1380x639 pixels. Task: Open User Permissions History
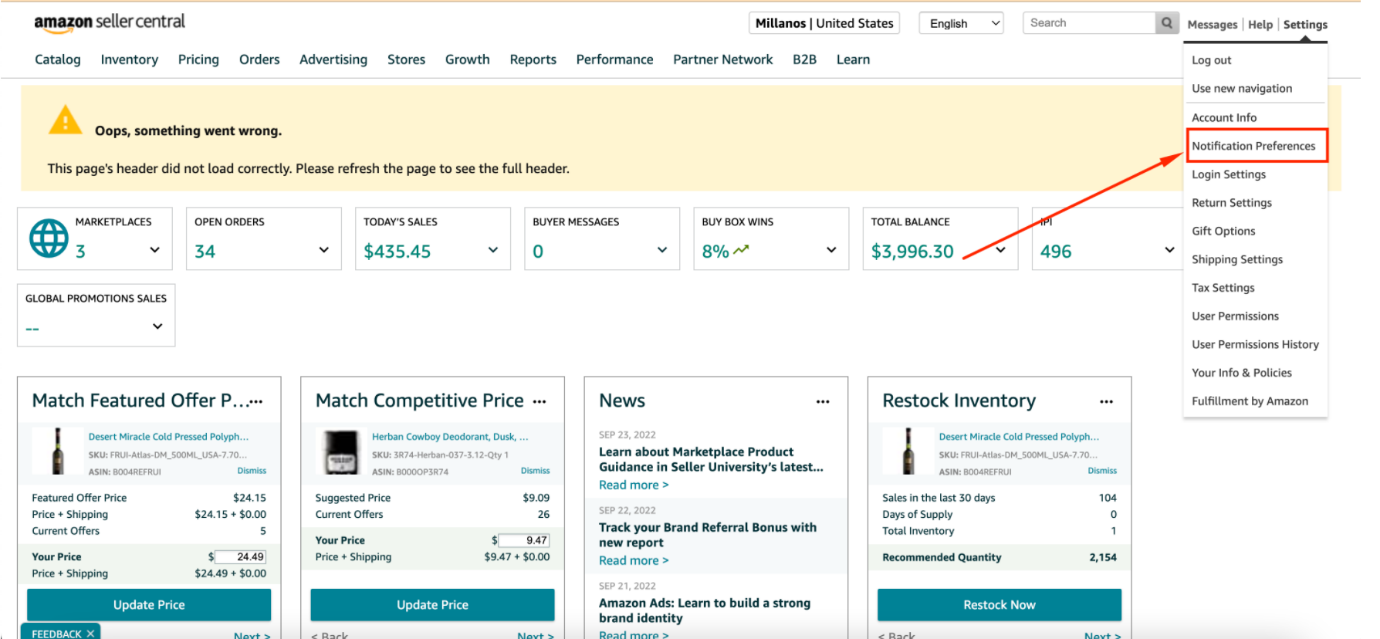point(1255,344)
